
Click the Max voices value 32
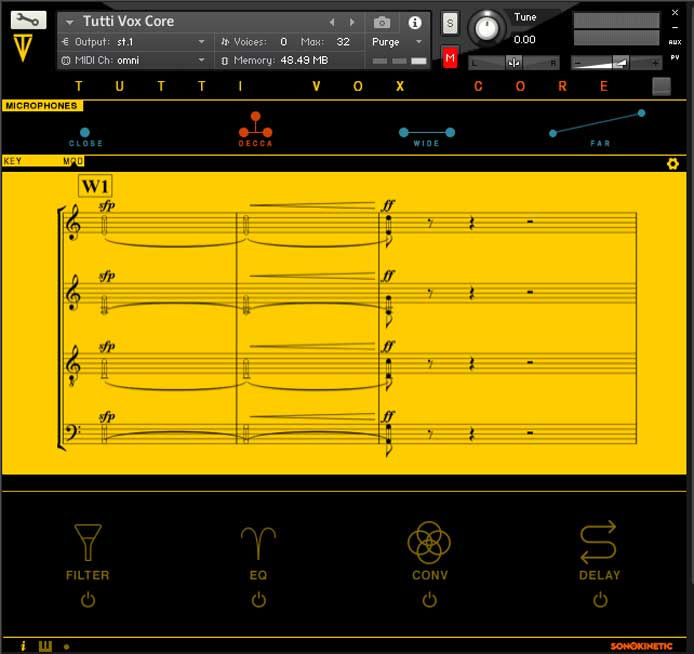click(343, 42)
